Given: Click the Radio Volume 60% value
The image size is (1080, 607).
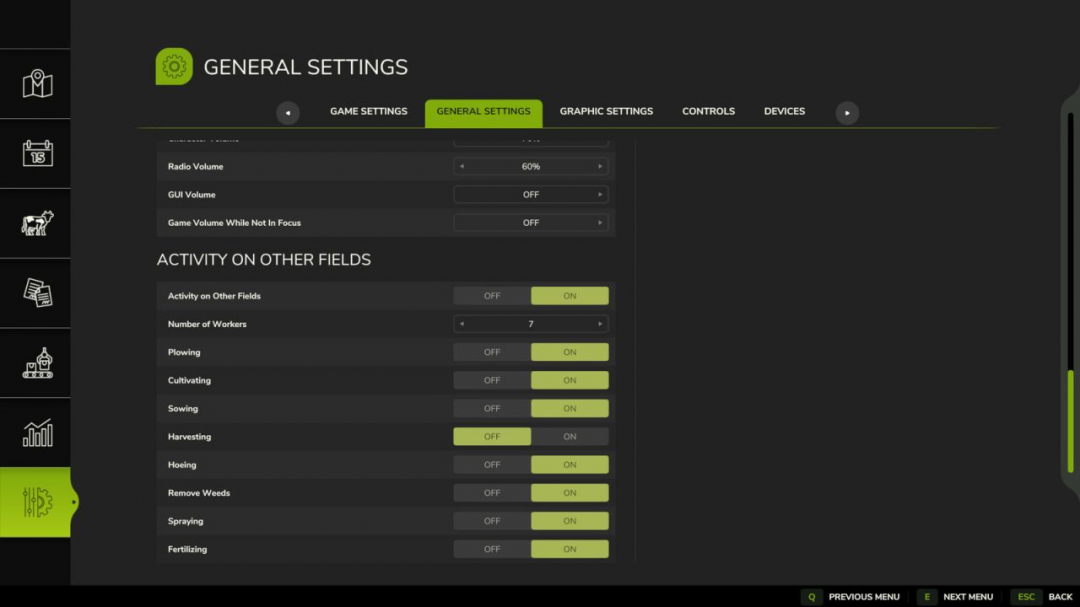Looking at the screenshot, I should tap(530, 167).
